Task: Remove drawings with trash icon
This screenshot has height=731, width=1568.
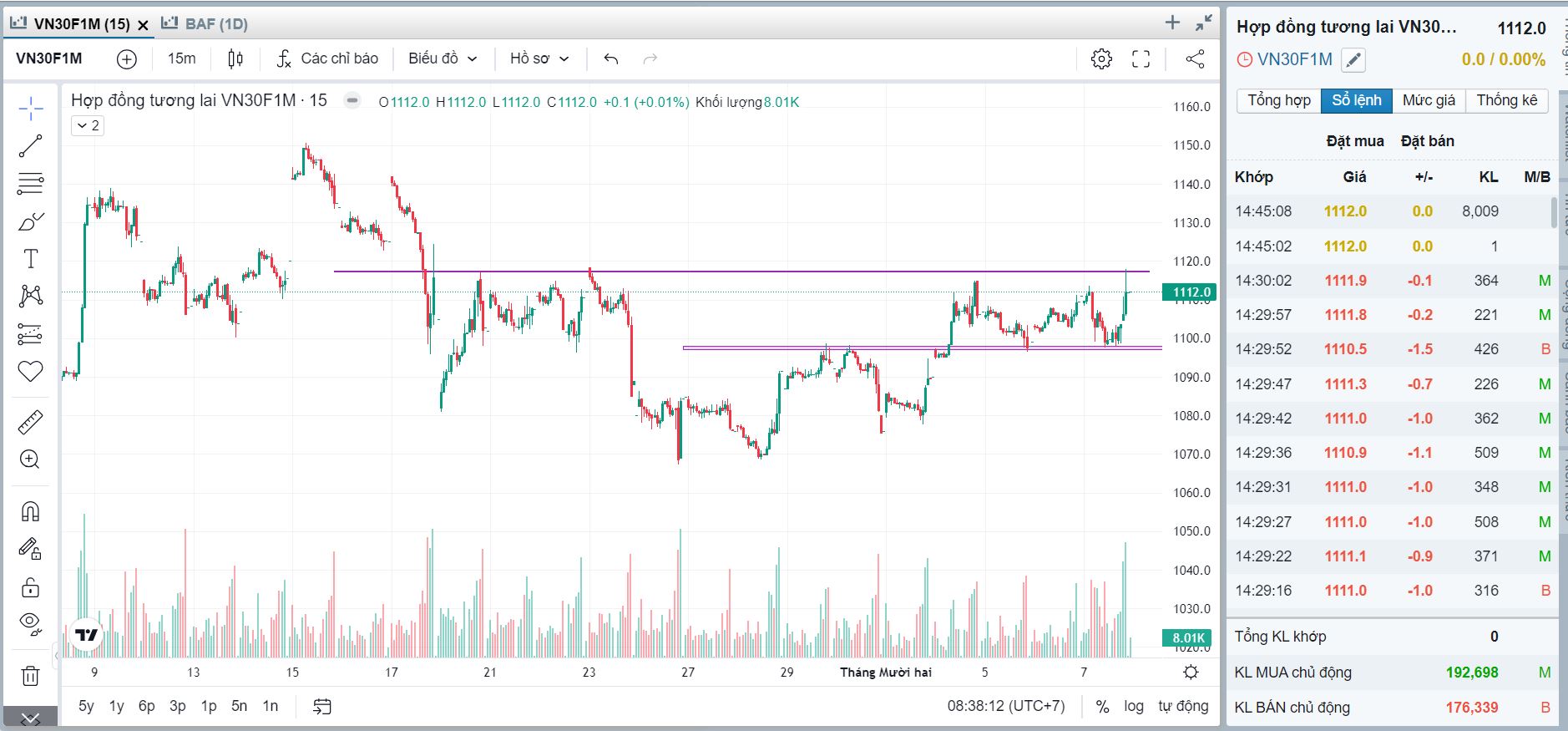Action: click(31, 675)
